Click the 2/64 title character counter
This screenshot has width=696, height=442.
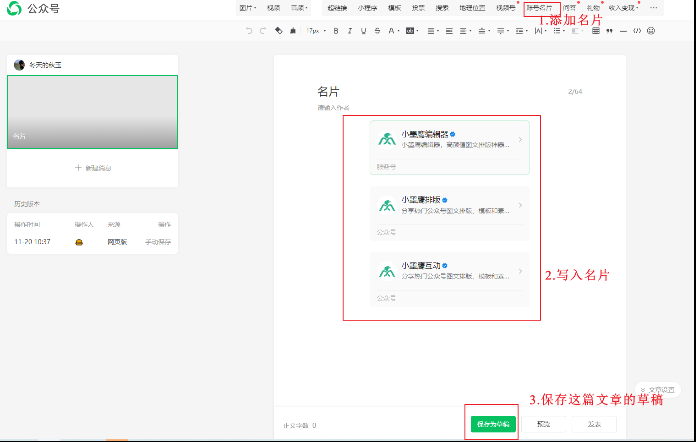[x=575, y=91]
